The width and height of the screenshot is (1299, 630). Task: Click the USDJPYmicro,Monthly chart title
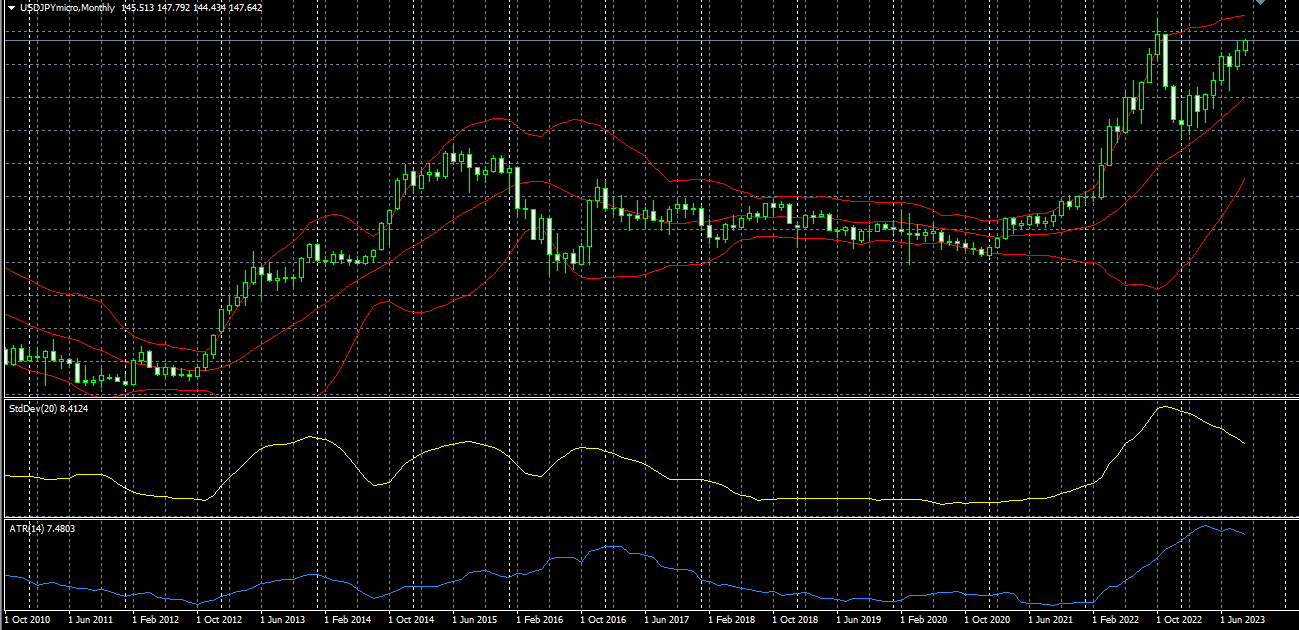66,7
